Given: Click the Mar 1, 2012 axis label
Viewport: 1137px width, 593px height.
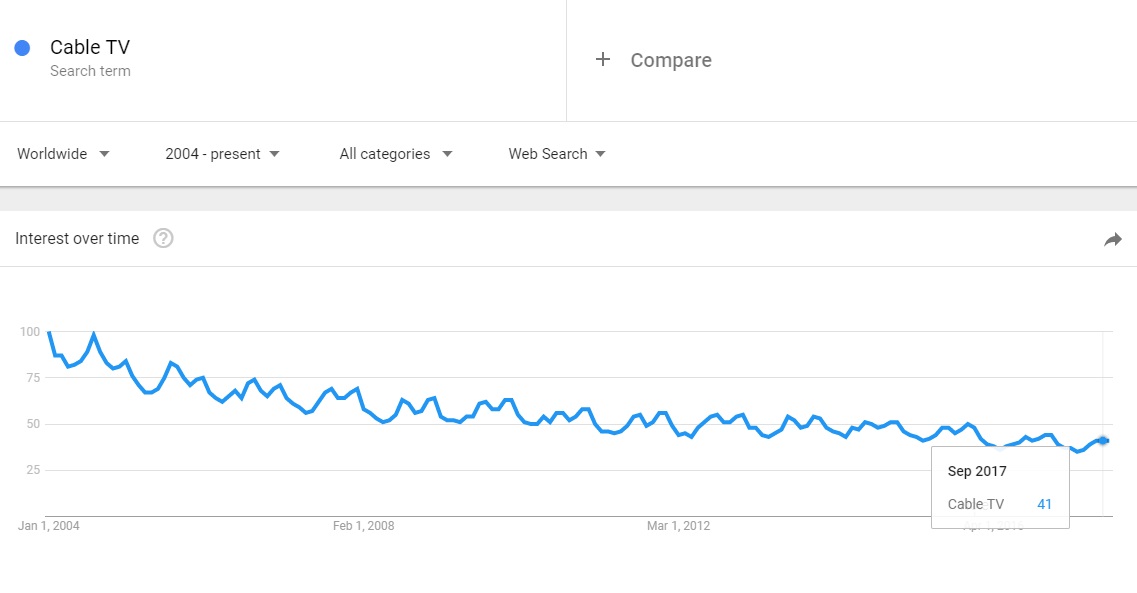Looking at the screenshot, I should [x=678, y=526].
